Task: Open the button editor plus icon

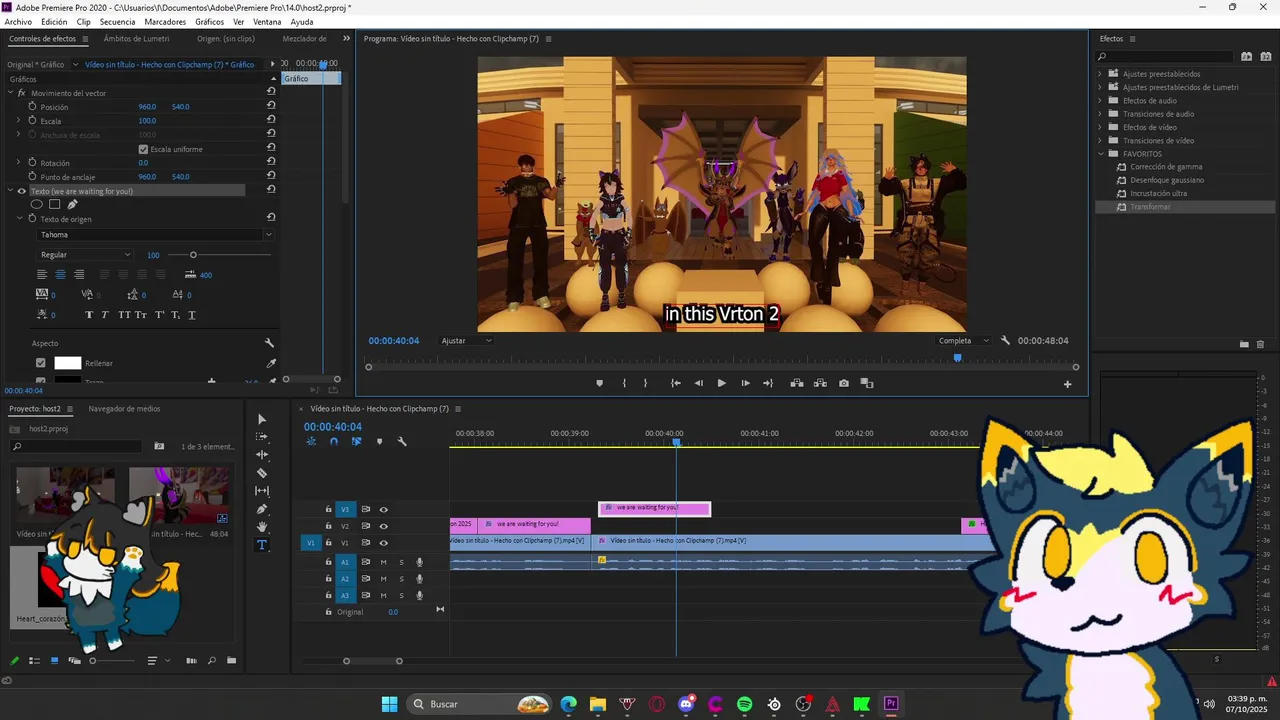Action: pos(1067,384)
